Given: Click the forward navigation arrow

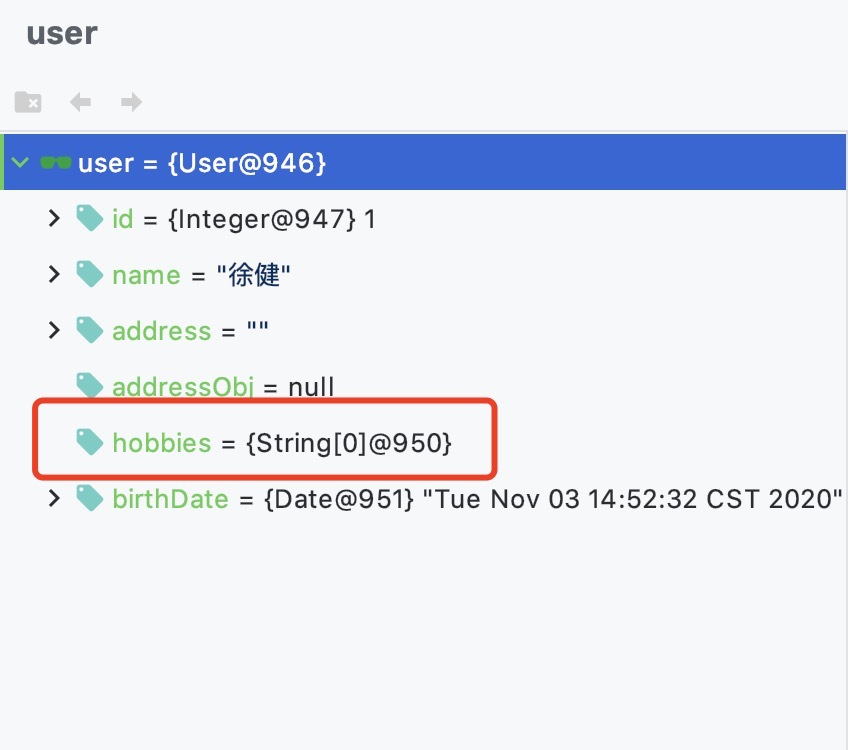Looking at the screenshot, I should point(131,101).
